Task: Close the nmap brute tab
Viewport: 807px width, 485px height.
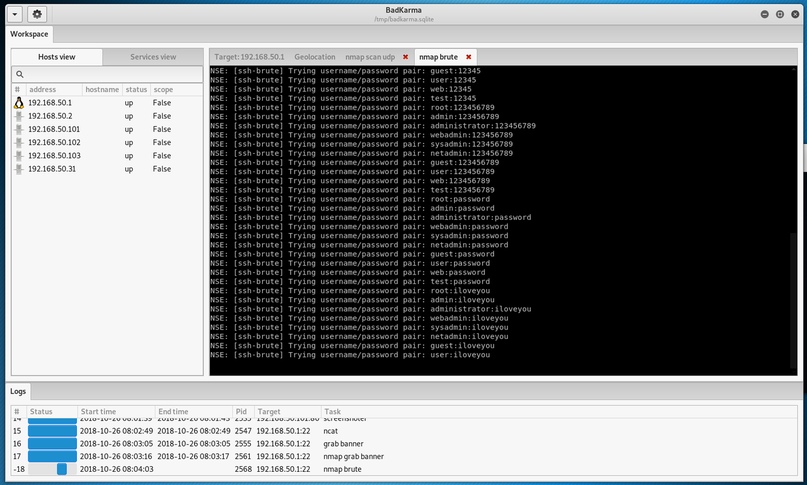Action: (468, 57)
